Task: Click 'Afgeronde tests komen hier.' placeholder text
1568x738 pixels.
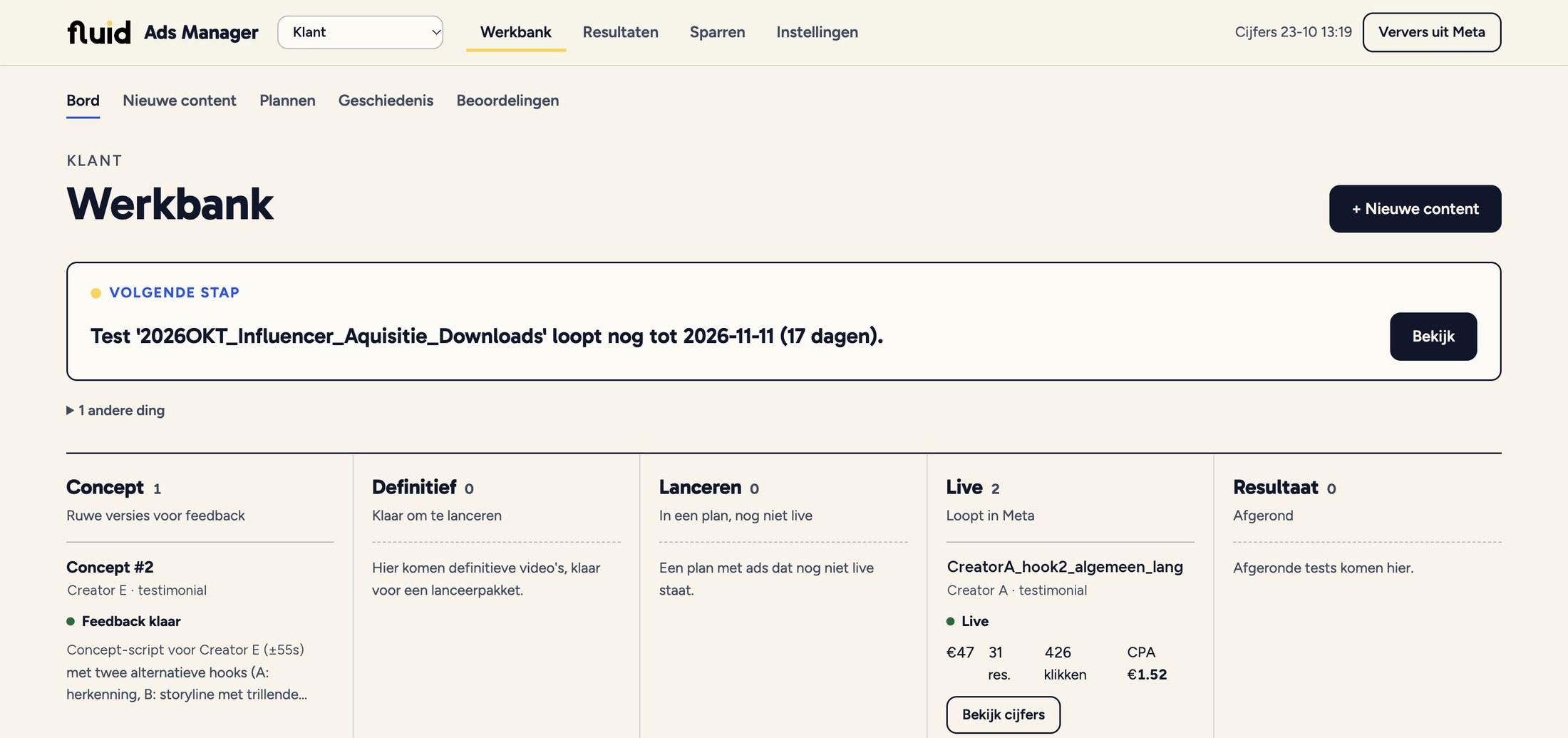Action: coord(1323,568)
